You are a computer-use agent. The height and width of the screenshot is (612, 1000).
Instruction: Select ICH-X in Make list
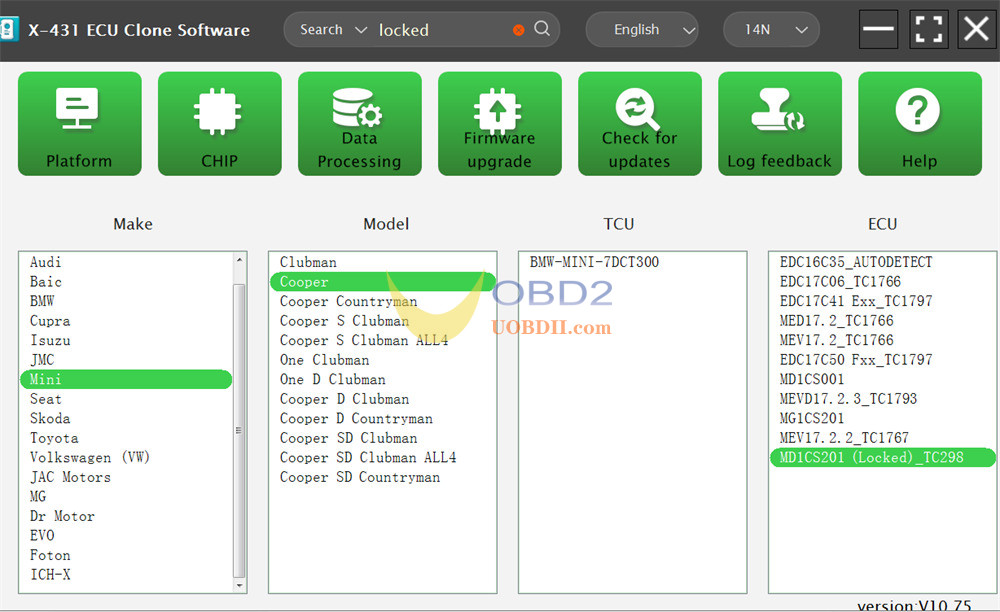[126, 574]
